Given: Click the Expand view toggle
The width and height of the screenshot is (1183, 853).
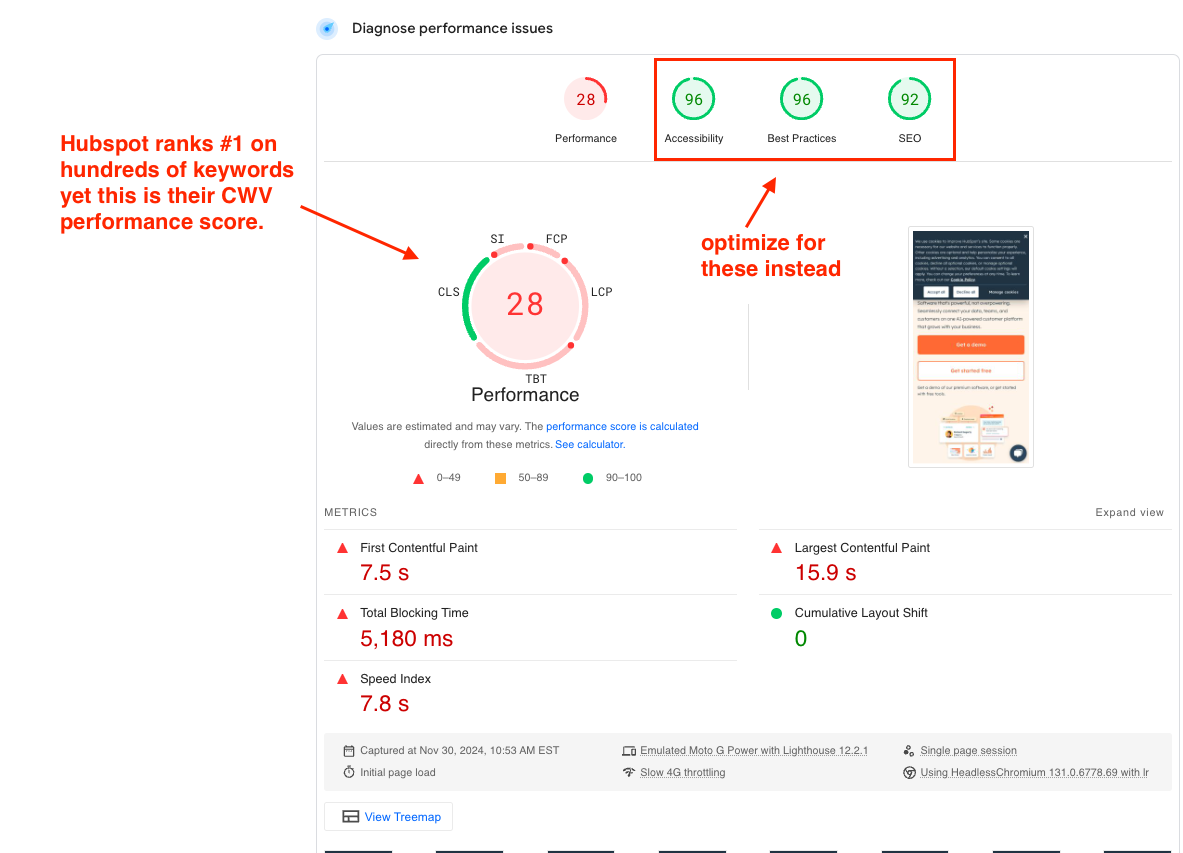Looking at the screenshot, I should coord(1129,512).
